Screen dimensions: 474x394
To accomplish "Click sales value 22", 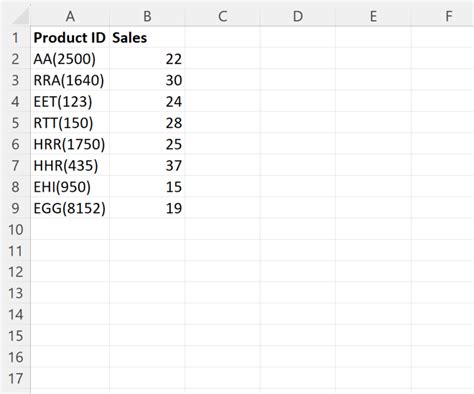I will [x=147, y=59].
